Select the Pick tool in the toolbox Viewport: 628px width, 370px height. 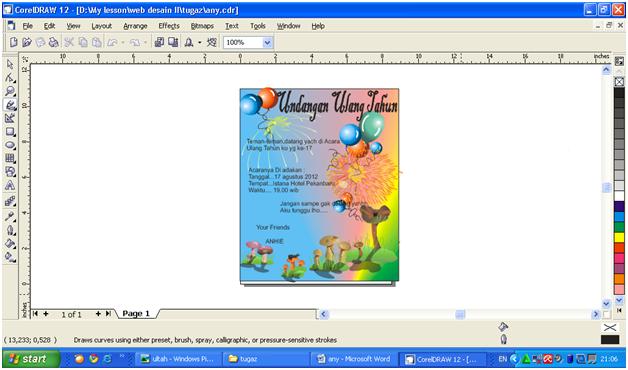10,64
